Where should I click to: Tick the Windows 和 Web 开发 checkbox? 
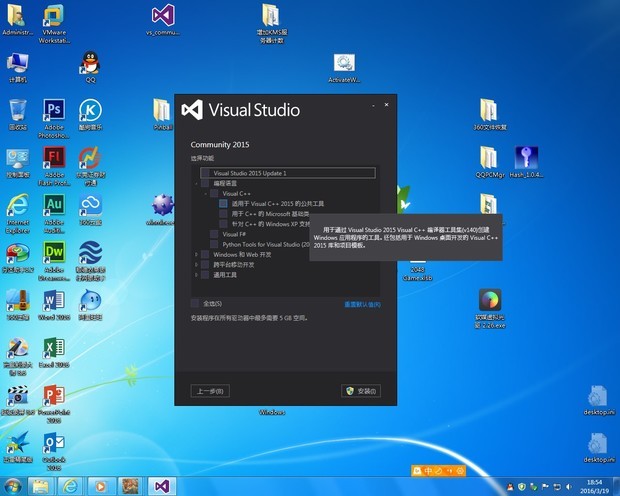(x=205, y=254)
